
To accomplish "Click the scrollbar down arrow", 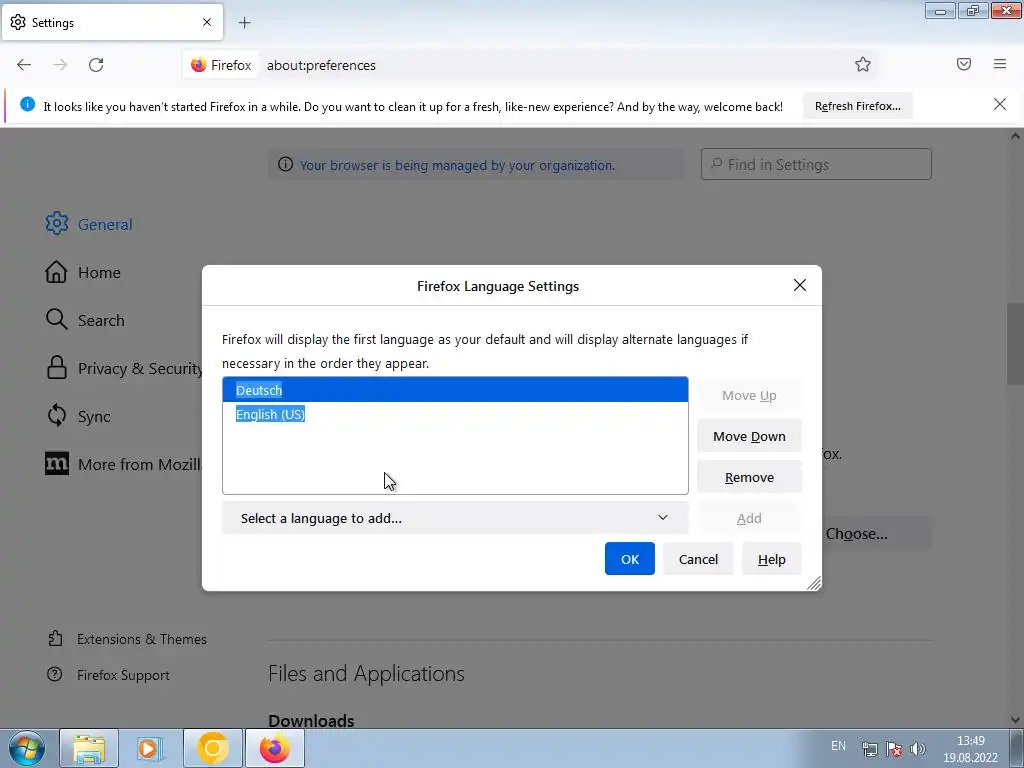I will click(1015, 720).
